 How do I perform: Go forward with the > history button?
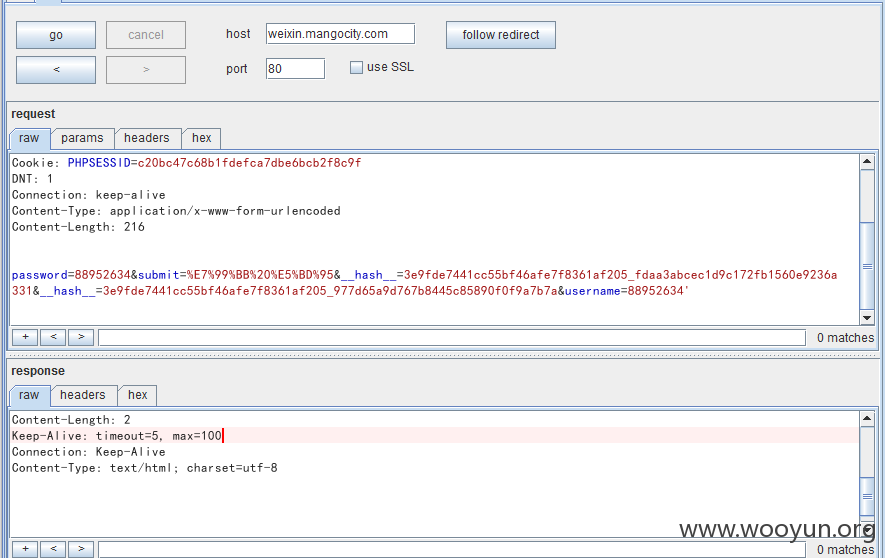[146, 70]
